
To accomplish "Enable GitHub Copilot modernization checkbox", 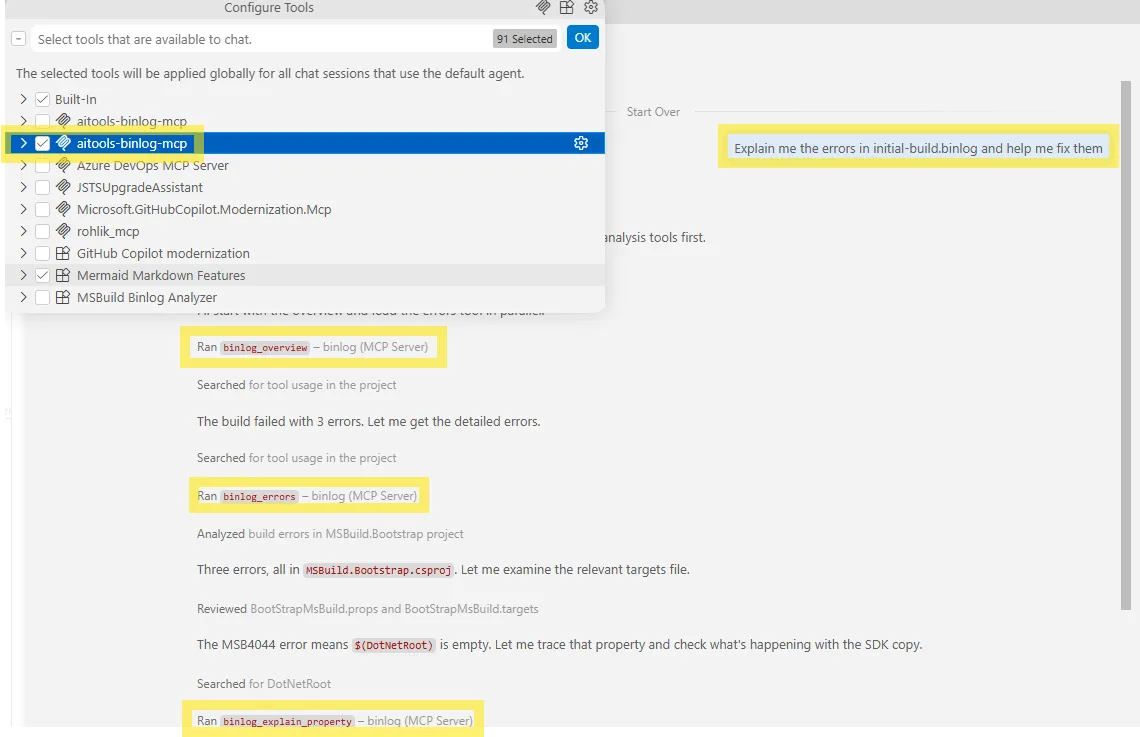I will 42,253.
